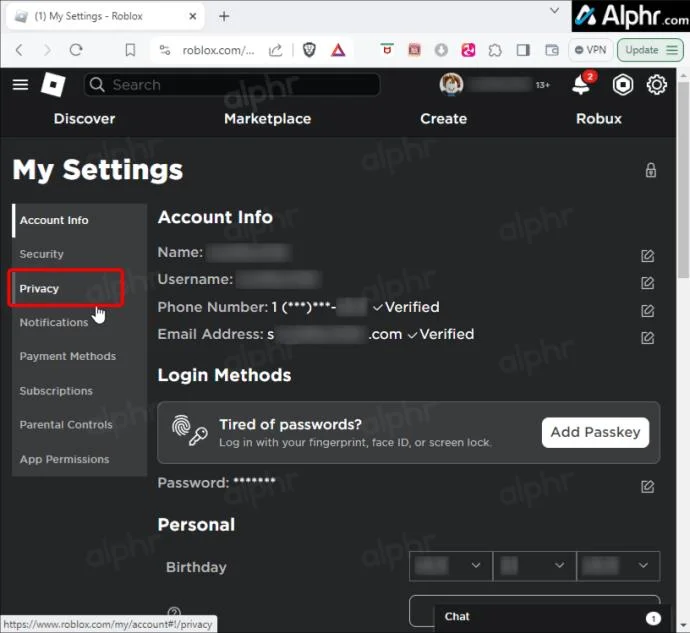Click the Roblox logo home icon
The height and width of the screenshot is (633, 690).
53,85
